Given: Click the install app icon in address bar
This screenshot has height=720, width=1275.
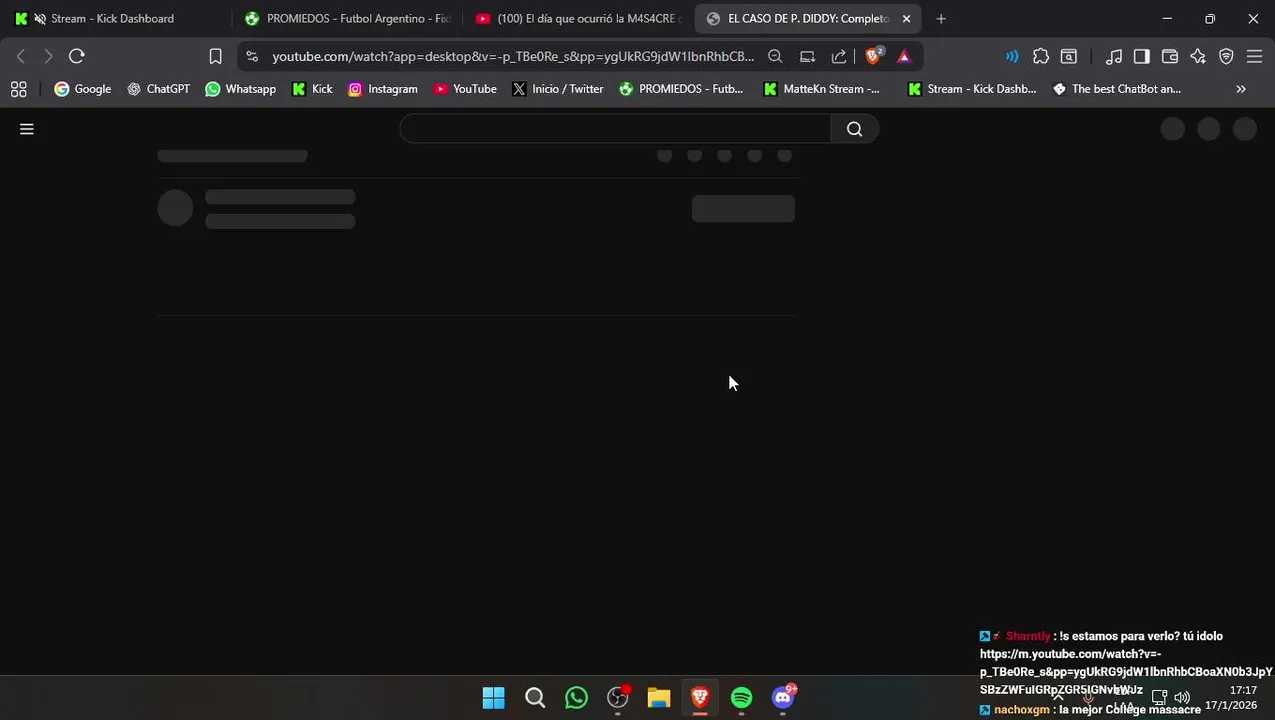Looking at the screenshot, I should [807, 56].
